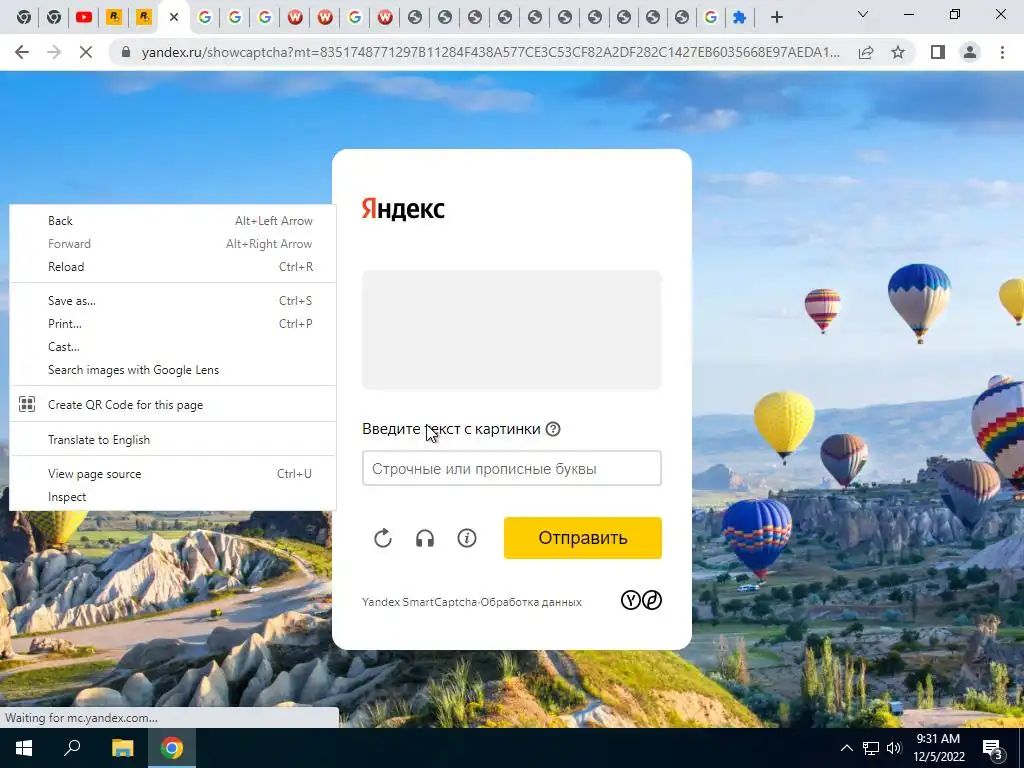1024x768 pixels.
Task: Open captcha info via the circled i icon
Action: coord(467,538)
